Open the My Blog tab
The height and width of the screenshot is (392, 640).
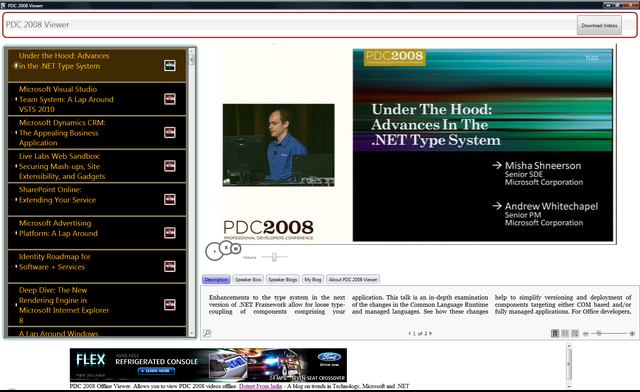click(x=313, y=279)
